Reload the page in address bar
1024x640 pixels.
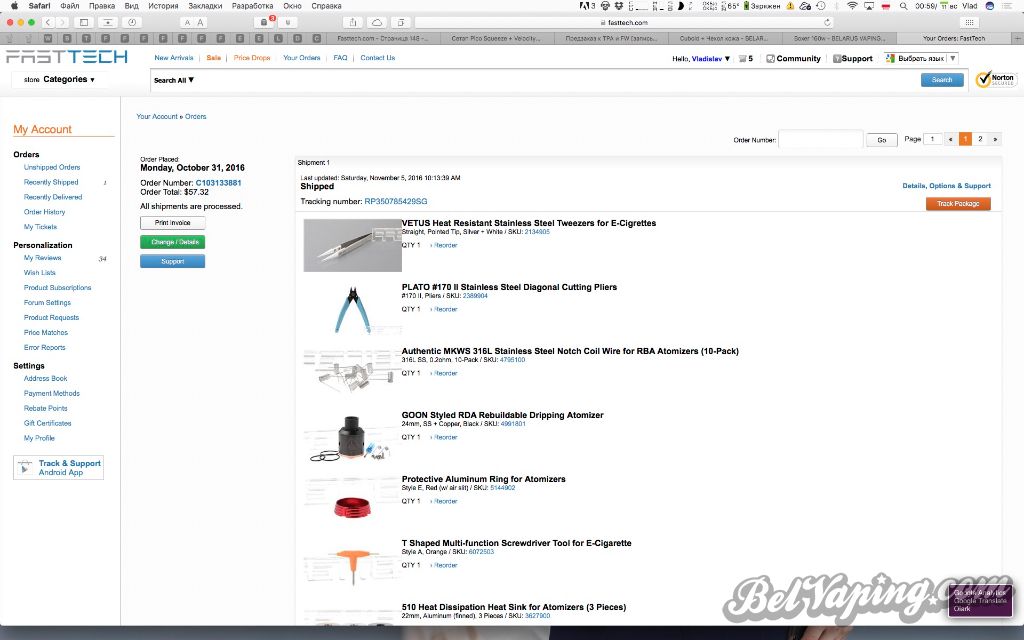point(827,22)
